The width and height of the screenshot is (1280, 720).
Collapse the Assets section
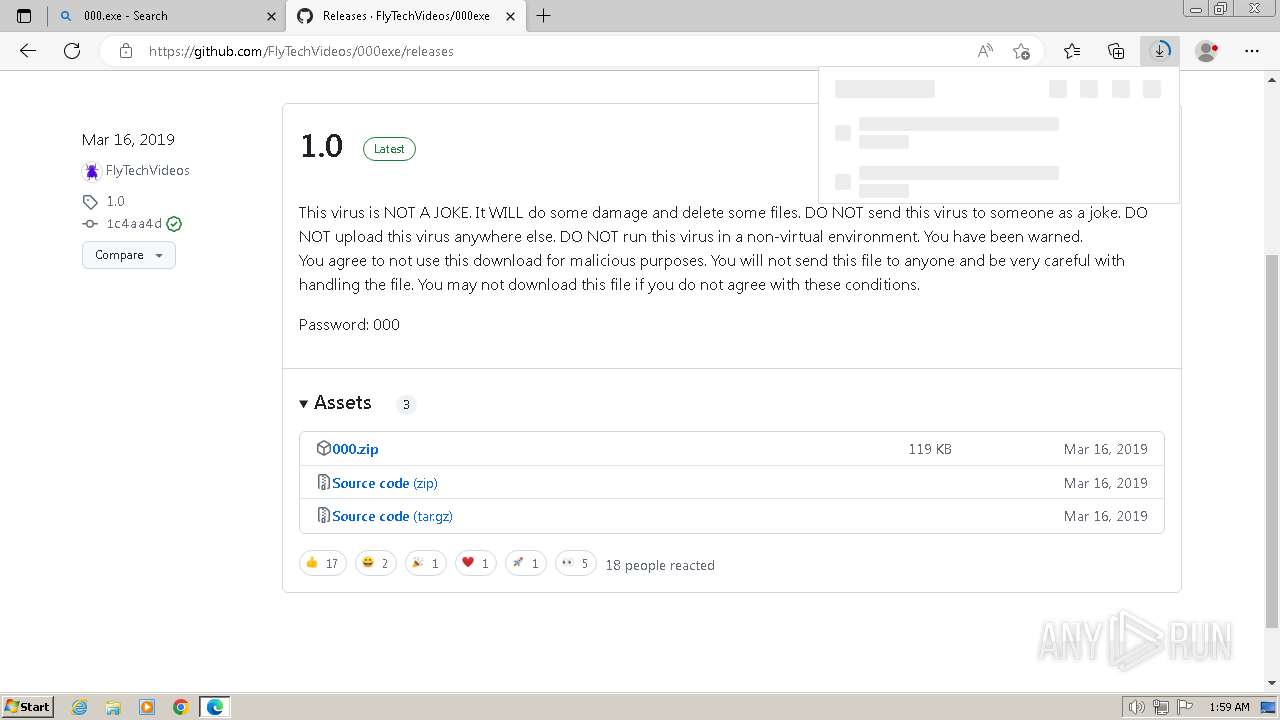335,403
